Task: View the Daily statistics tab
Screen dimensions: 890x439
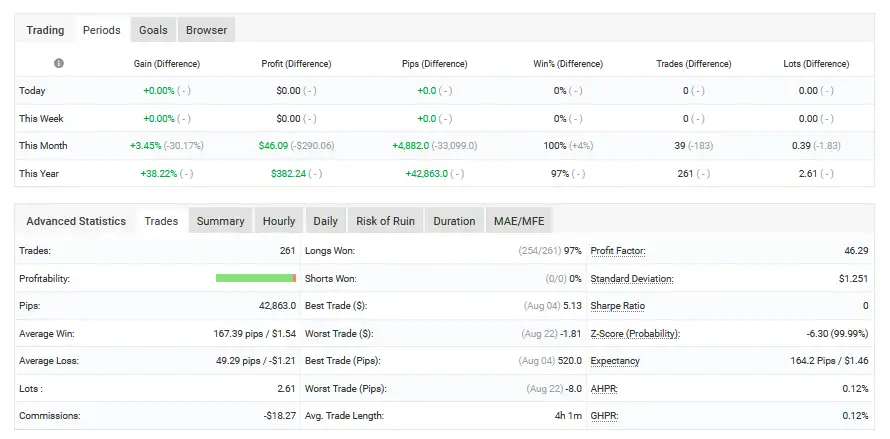Action: coord(325,221)
